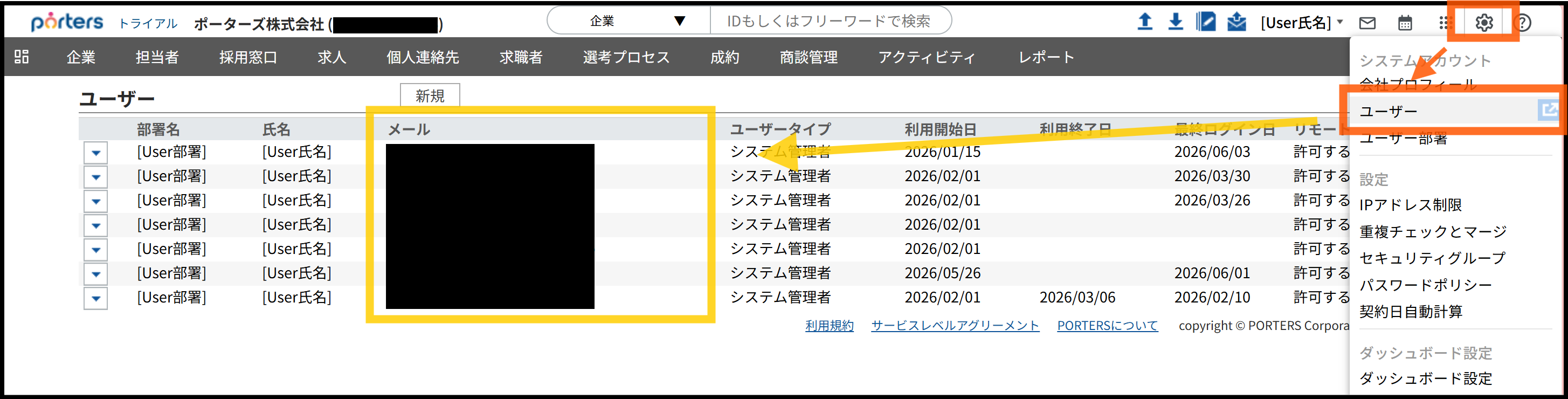Click the 2026/06/03 last login cell

tap(1212, 152)
